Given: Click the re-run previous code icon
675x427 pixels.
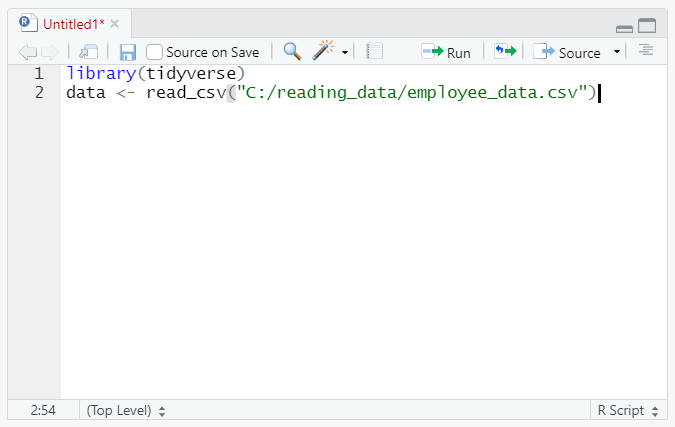Looking at the screenshot, I should pyautogui.click(x=505, y=52).
